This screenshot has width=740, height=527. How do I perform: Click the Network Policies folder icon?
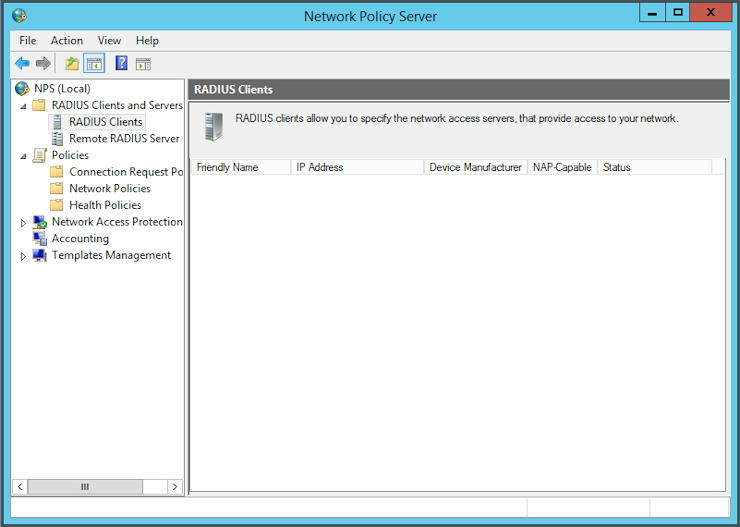57,188
